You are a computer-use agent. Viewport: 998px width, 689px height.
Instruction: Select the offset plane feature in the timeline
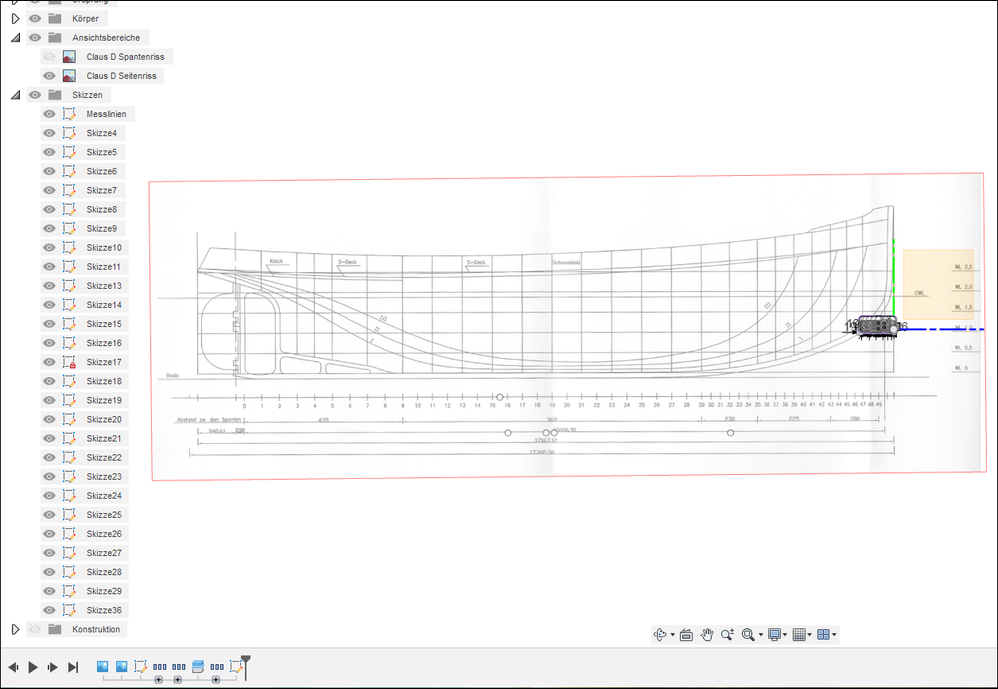[198, 666]
